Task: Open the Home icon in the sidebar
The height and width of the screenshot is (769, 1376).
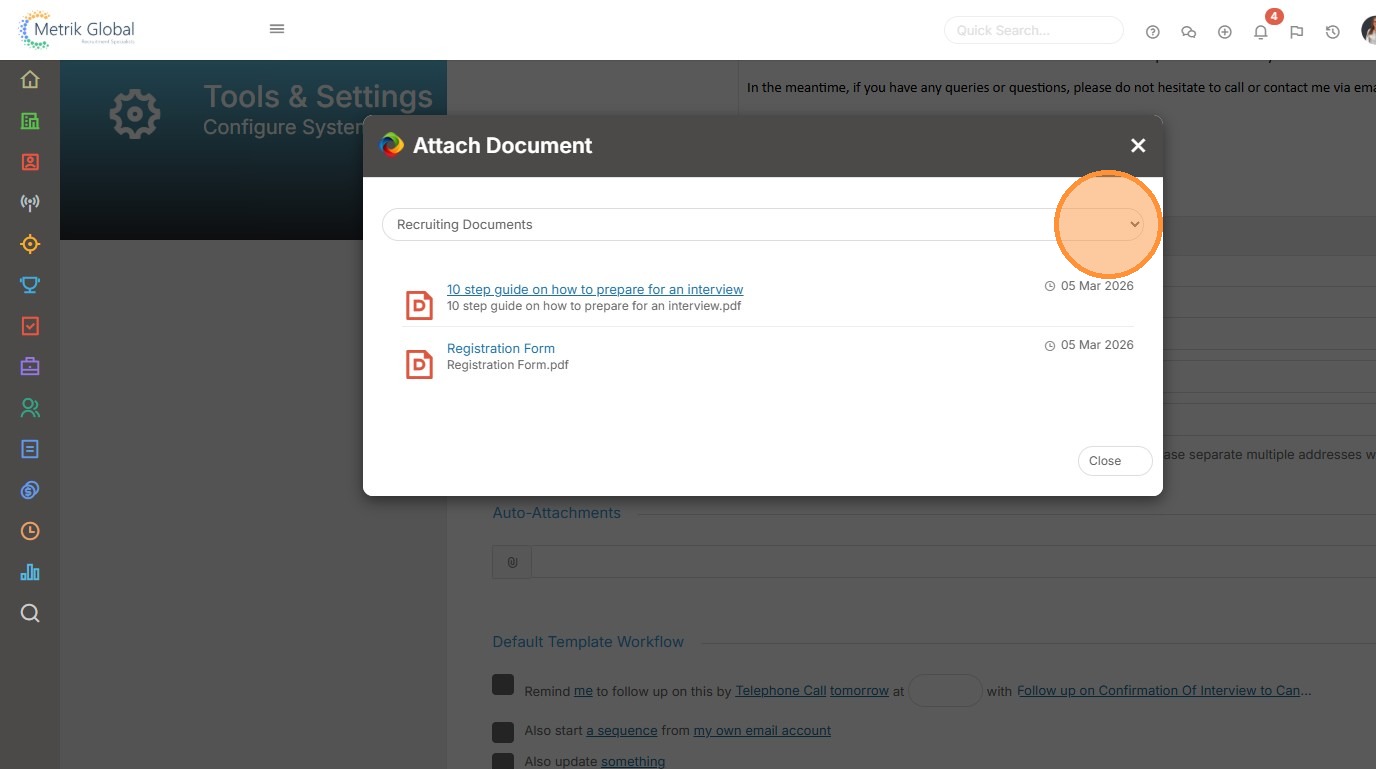Action: click(30, 80)
